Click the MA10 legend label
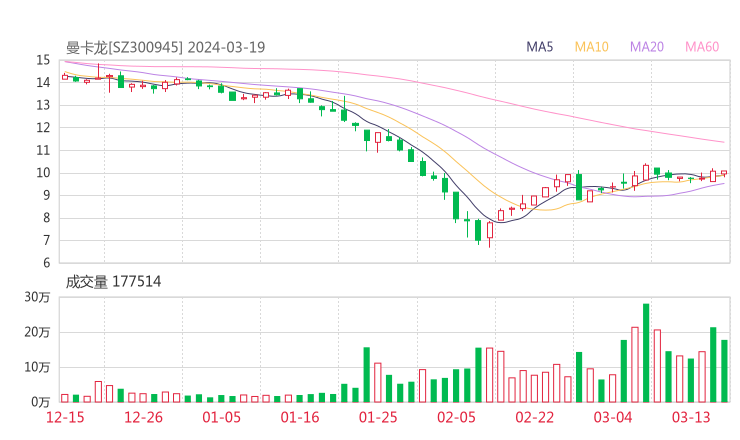The width and height of the screenshot is (740, 440). (x=591, y=47)
